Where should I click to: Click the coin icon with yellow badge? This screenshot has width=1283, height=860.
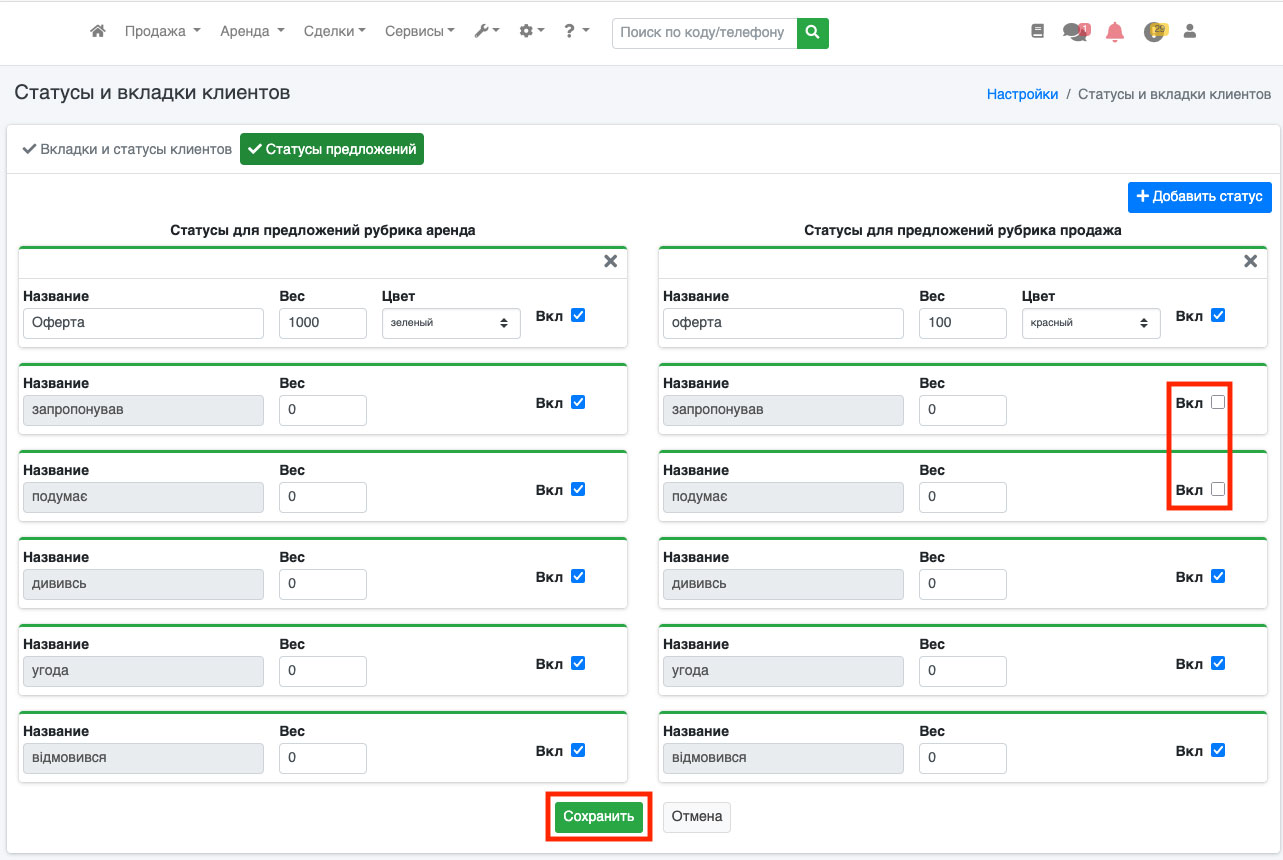[x=1154, y=32]
